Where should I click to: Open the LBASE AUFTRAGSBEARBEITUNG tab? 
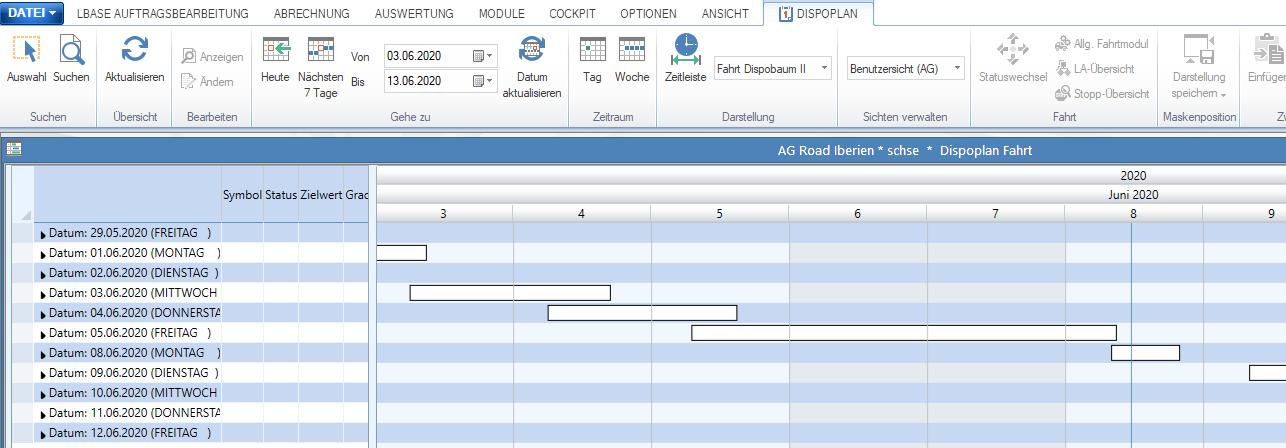162,14
